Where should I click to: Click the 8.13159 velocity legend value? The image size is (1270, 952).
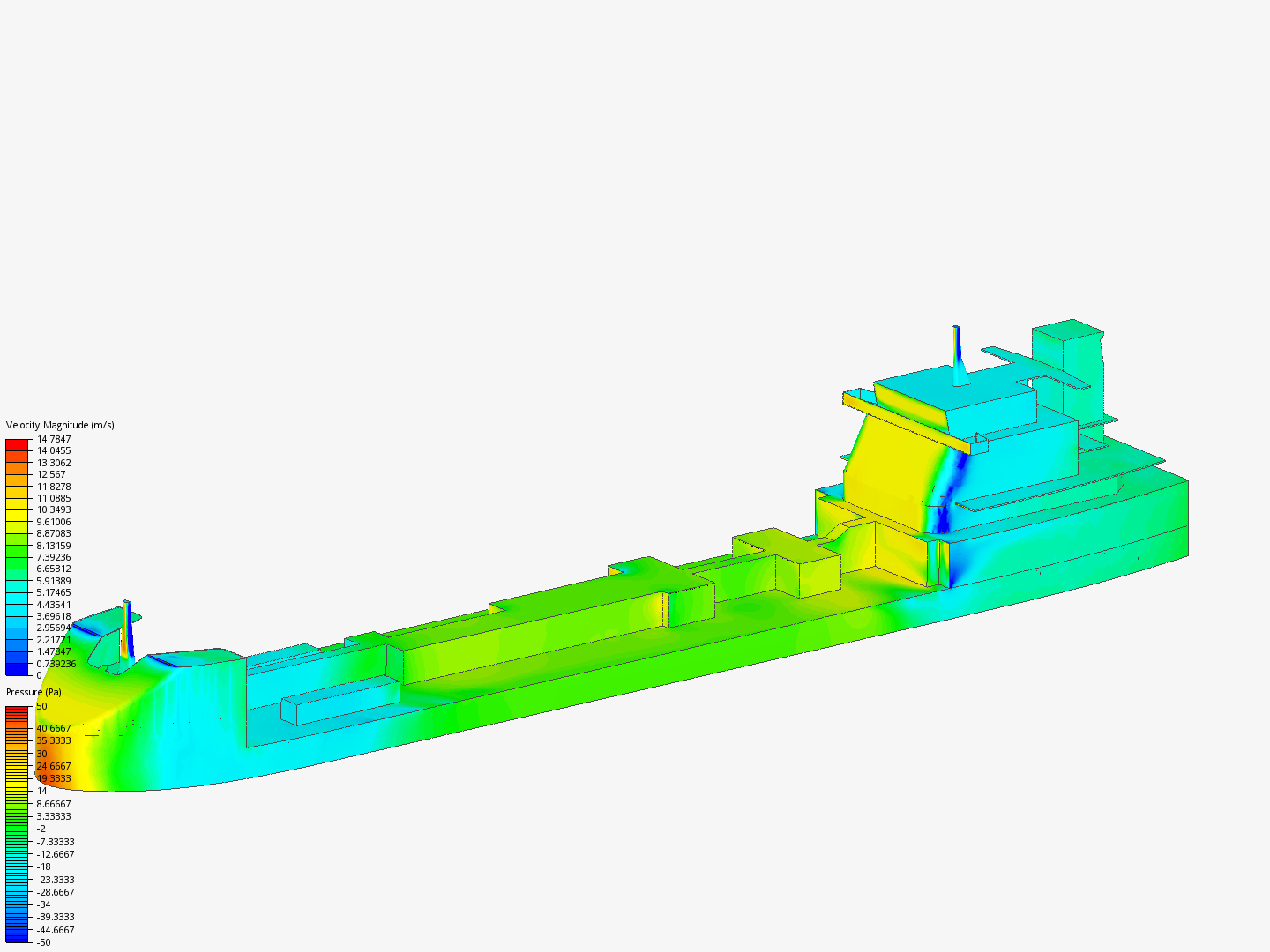coord(54,546)
